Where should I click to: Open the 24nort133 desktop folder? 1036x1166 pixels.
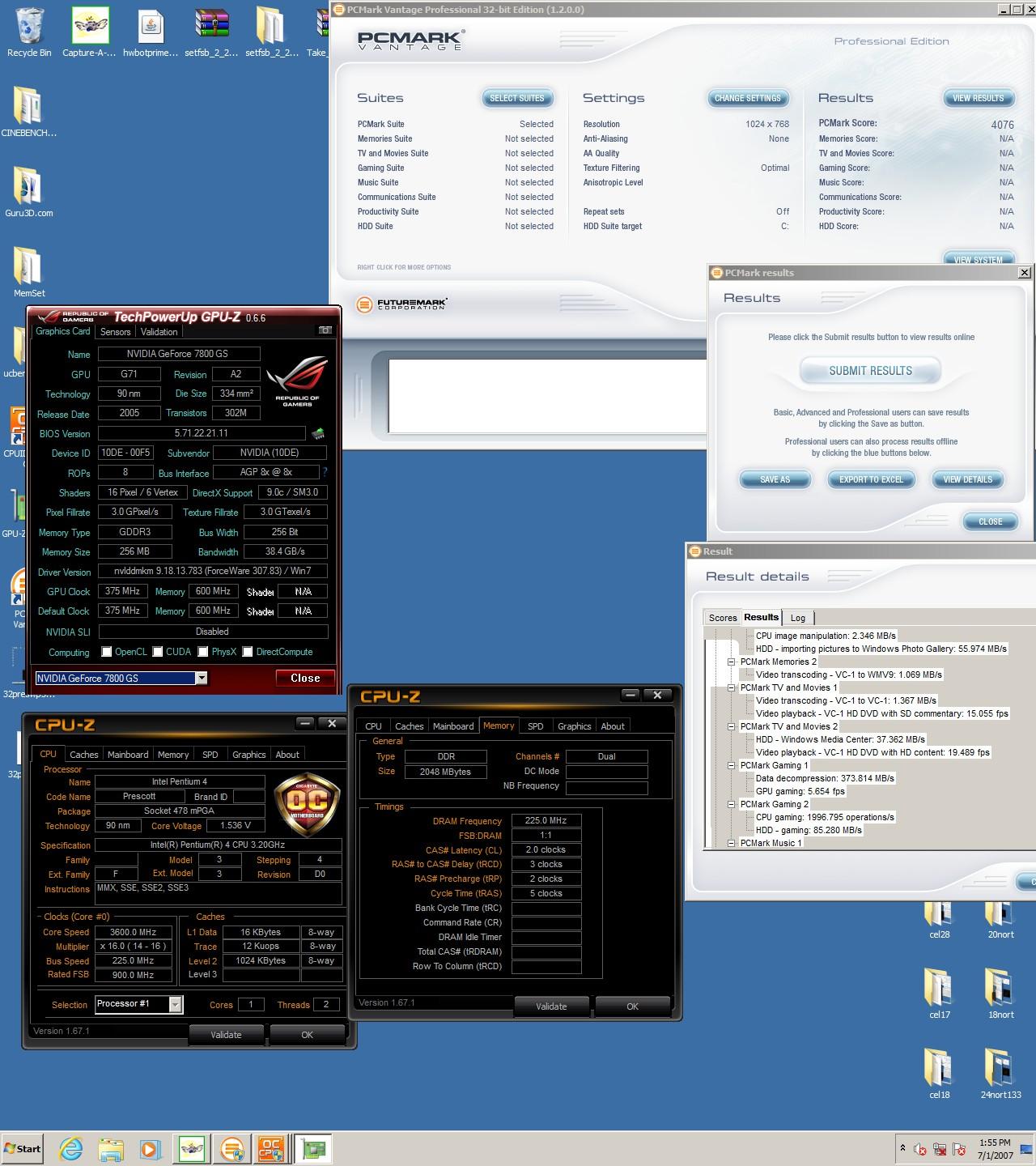click(x=1000, y=1074)
